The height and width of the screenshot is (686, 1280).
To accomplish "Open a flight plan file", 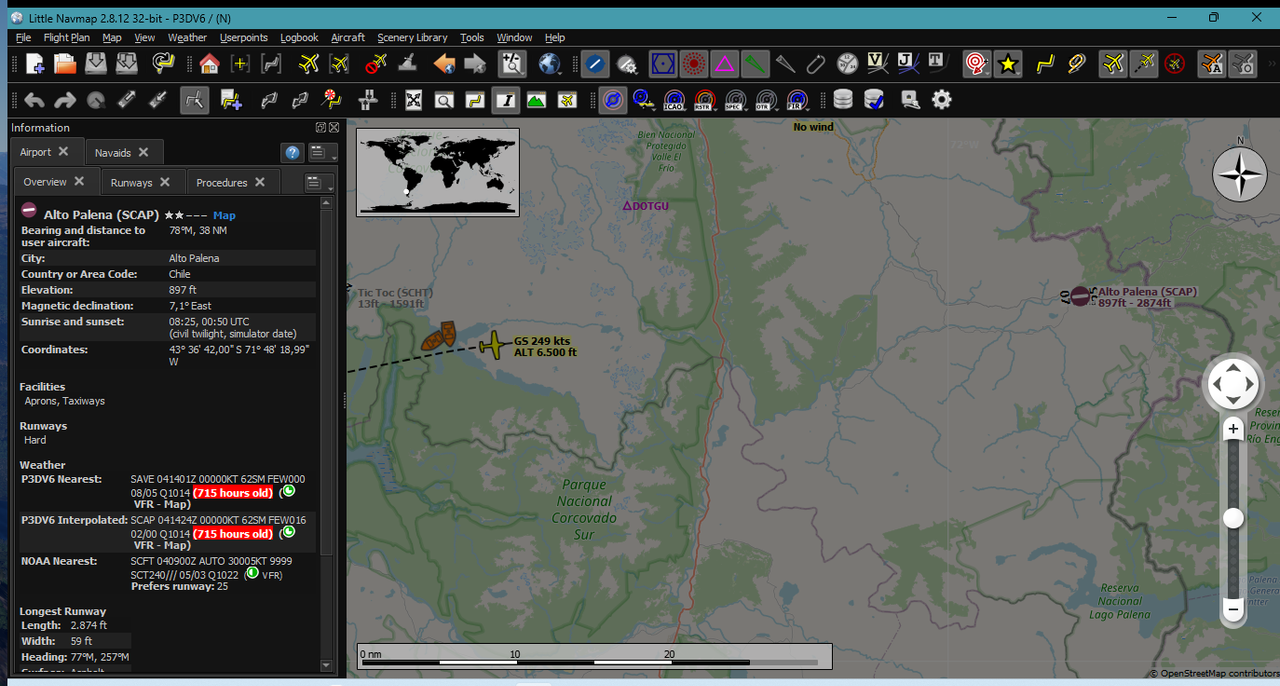I will pyautogui.click(x=65, y=65).
